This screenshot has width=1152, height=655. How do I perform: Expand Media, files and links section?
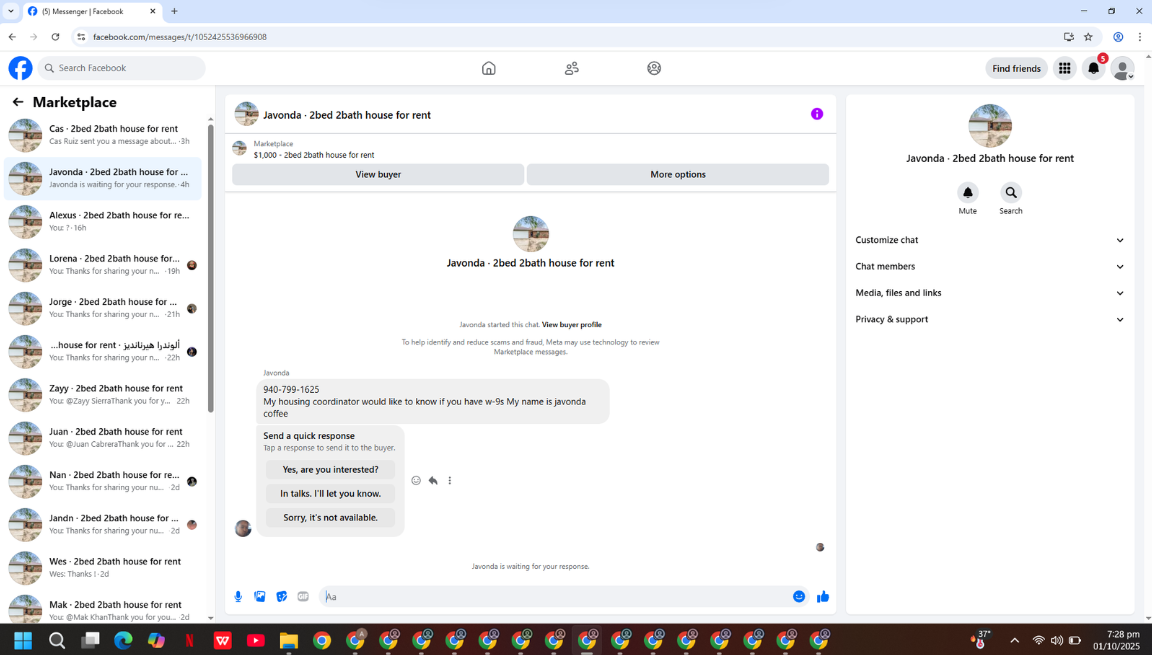990,293
